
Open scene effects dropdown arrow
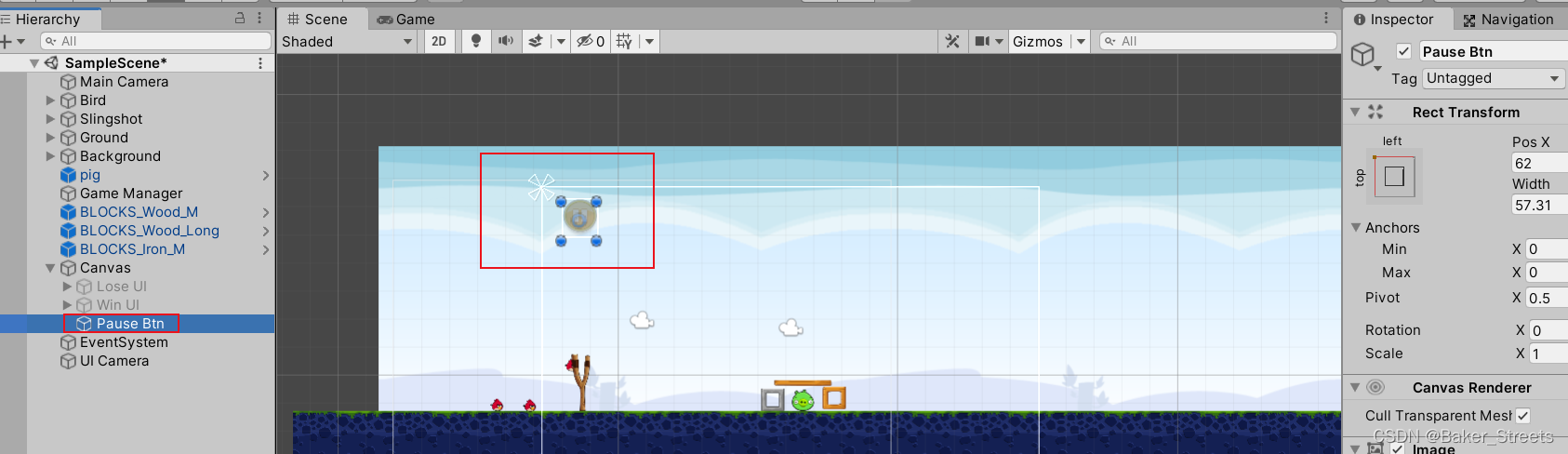[560, 41]
